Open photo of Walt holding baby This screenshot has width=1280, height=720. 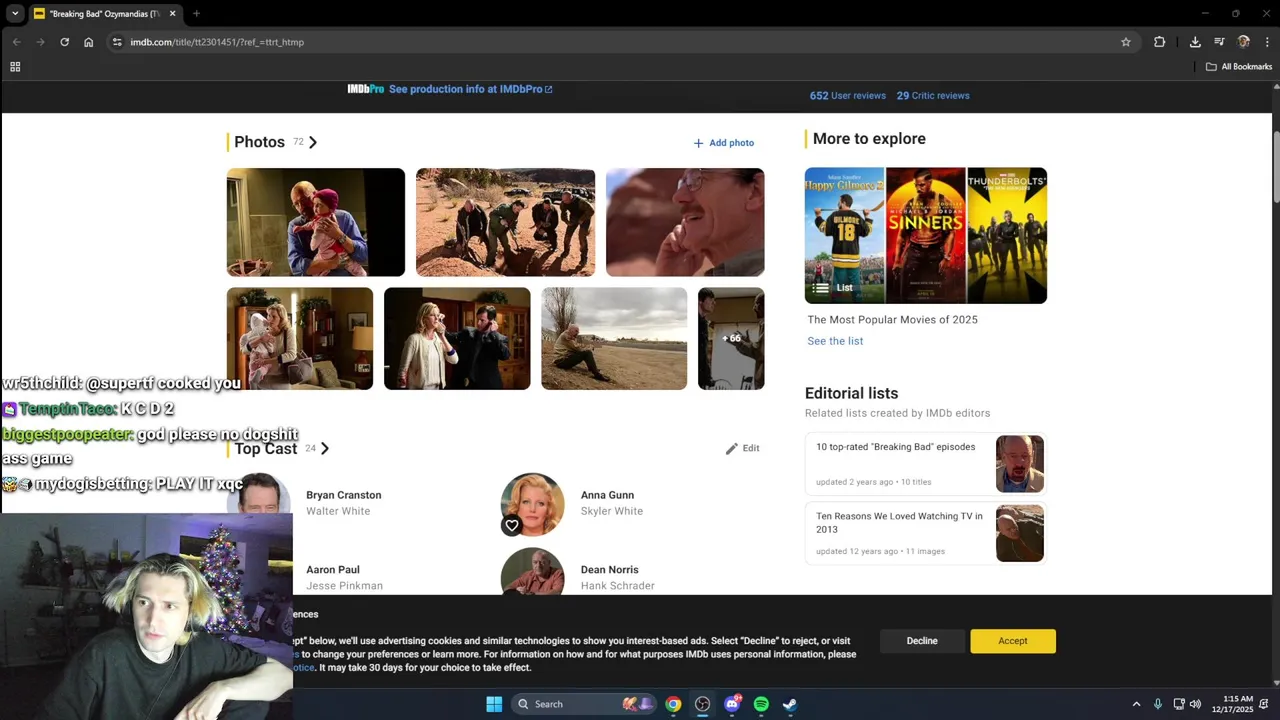click(316, 222)
